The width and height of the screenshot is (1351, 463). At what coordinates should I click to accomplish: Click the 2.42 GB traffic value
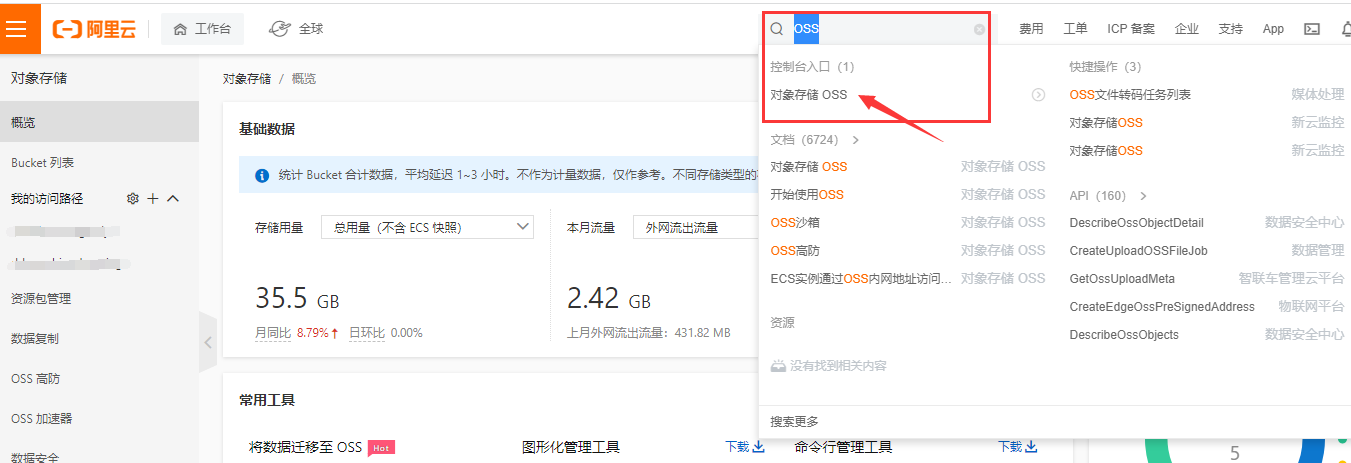608,298
